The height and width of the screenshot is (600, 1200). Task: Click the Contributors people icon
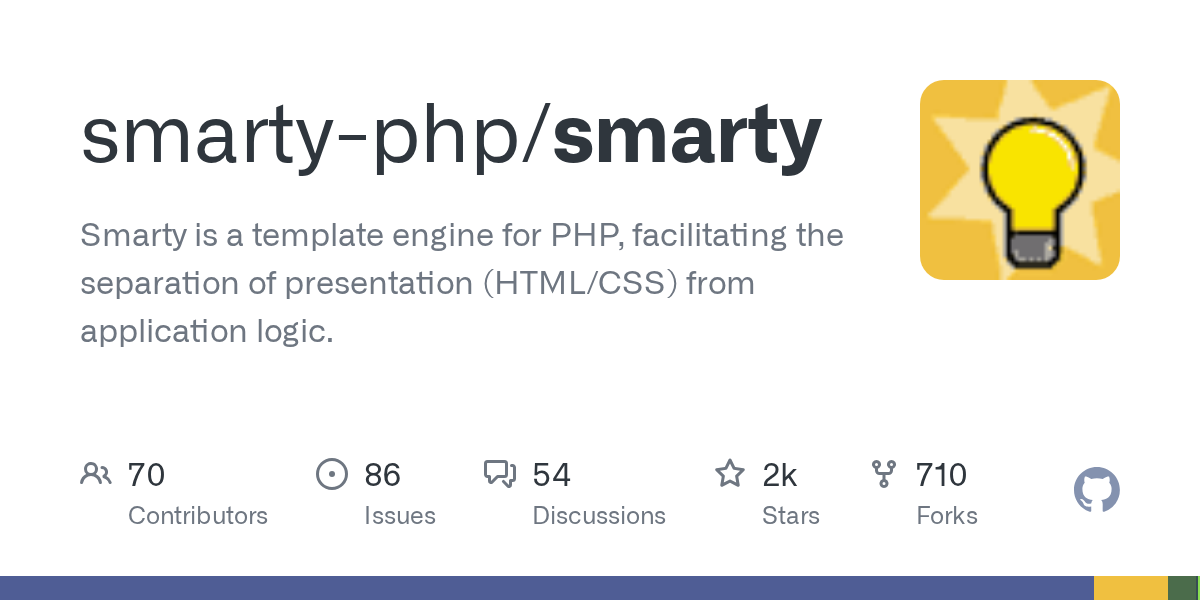pyautogui.click(x=96, y=474)
